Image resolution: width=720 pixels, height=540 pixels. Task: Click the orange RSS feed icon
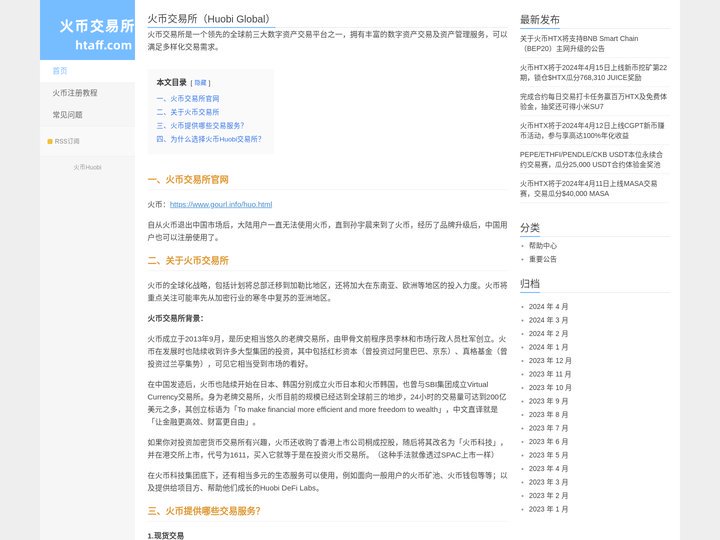point(50,141)
